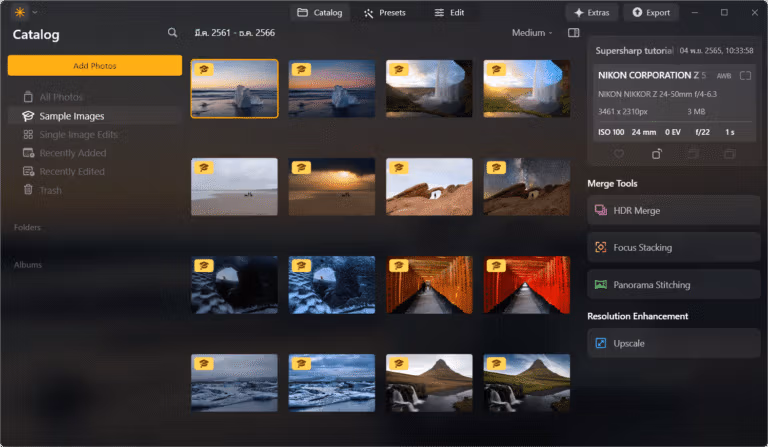Screen dimensions: 768x447
Task: Click the Add Photos button
Action: coord(95,66)
